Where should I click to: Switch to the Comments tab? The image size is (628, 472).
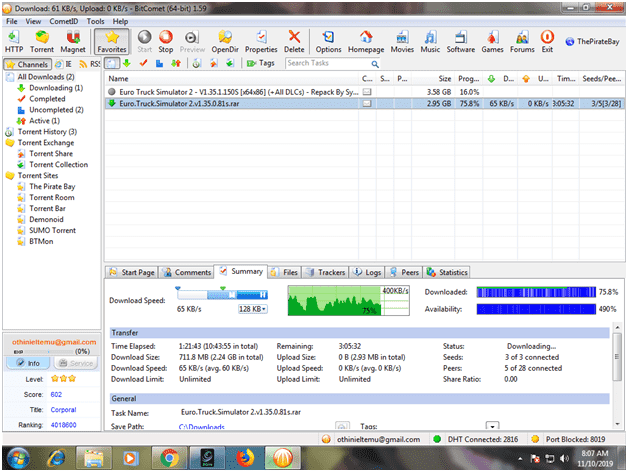(186, 272)
